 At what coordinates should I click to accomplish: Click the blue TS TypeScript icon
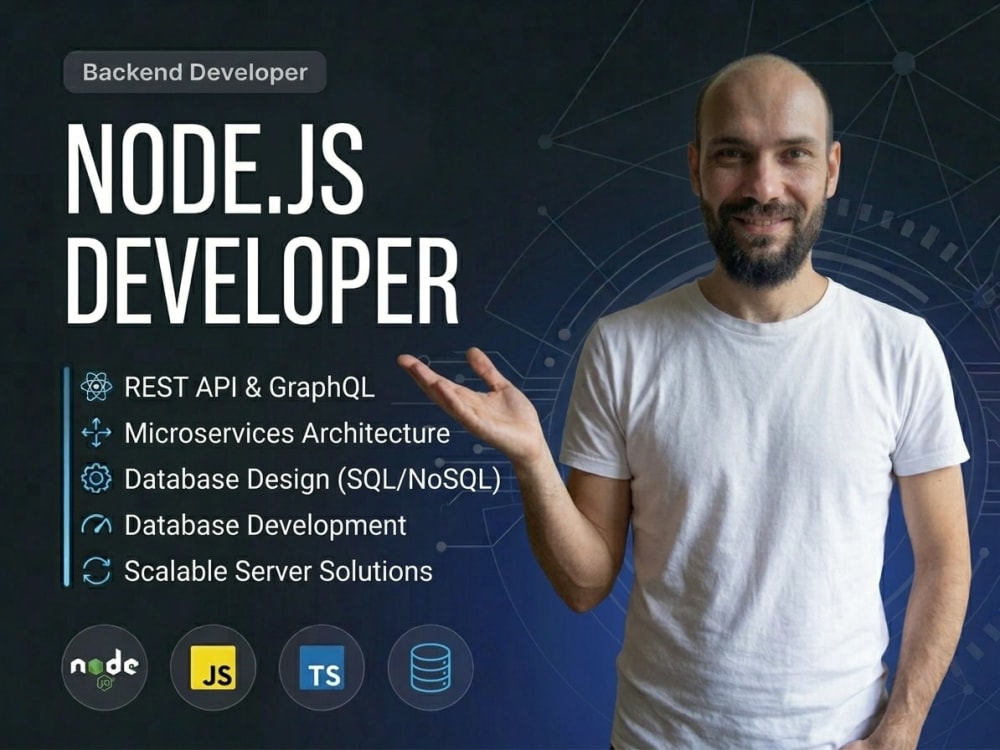pyautogui.click(x=322, y=667)
